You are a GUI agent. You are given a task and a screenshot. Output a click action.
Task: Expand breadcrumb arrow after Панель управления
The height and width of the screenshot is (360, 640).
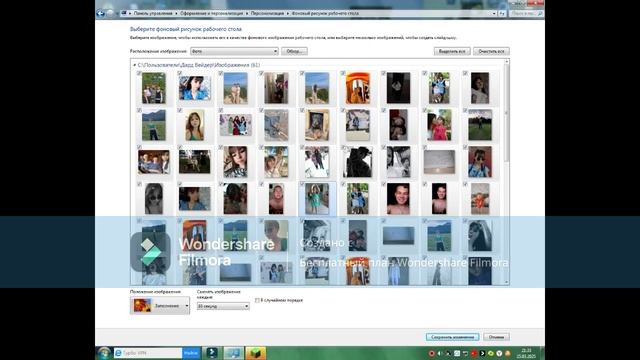click(176, 13)
